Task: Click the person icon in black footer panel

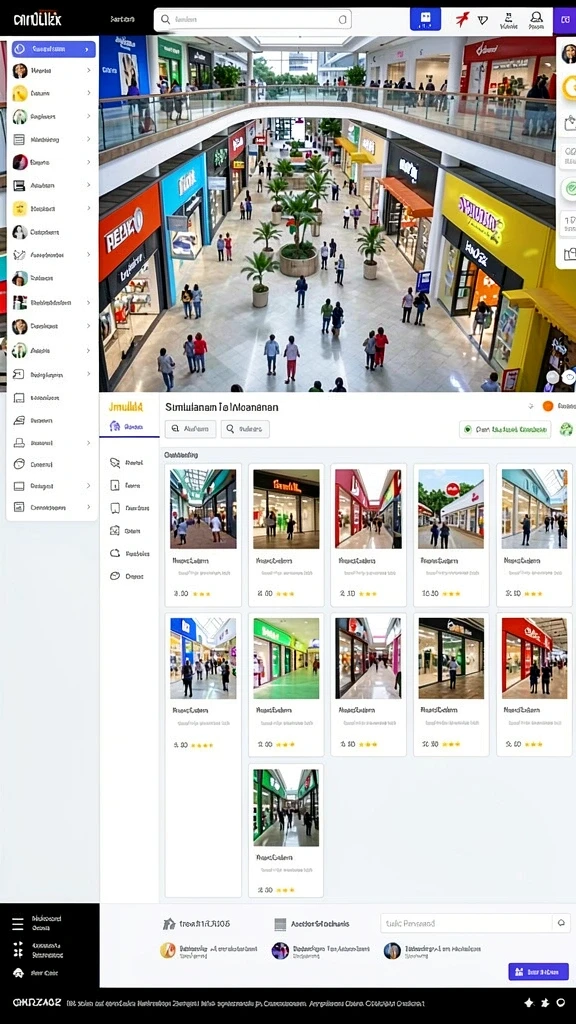Action: click(18, 973)
